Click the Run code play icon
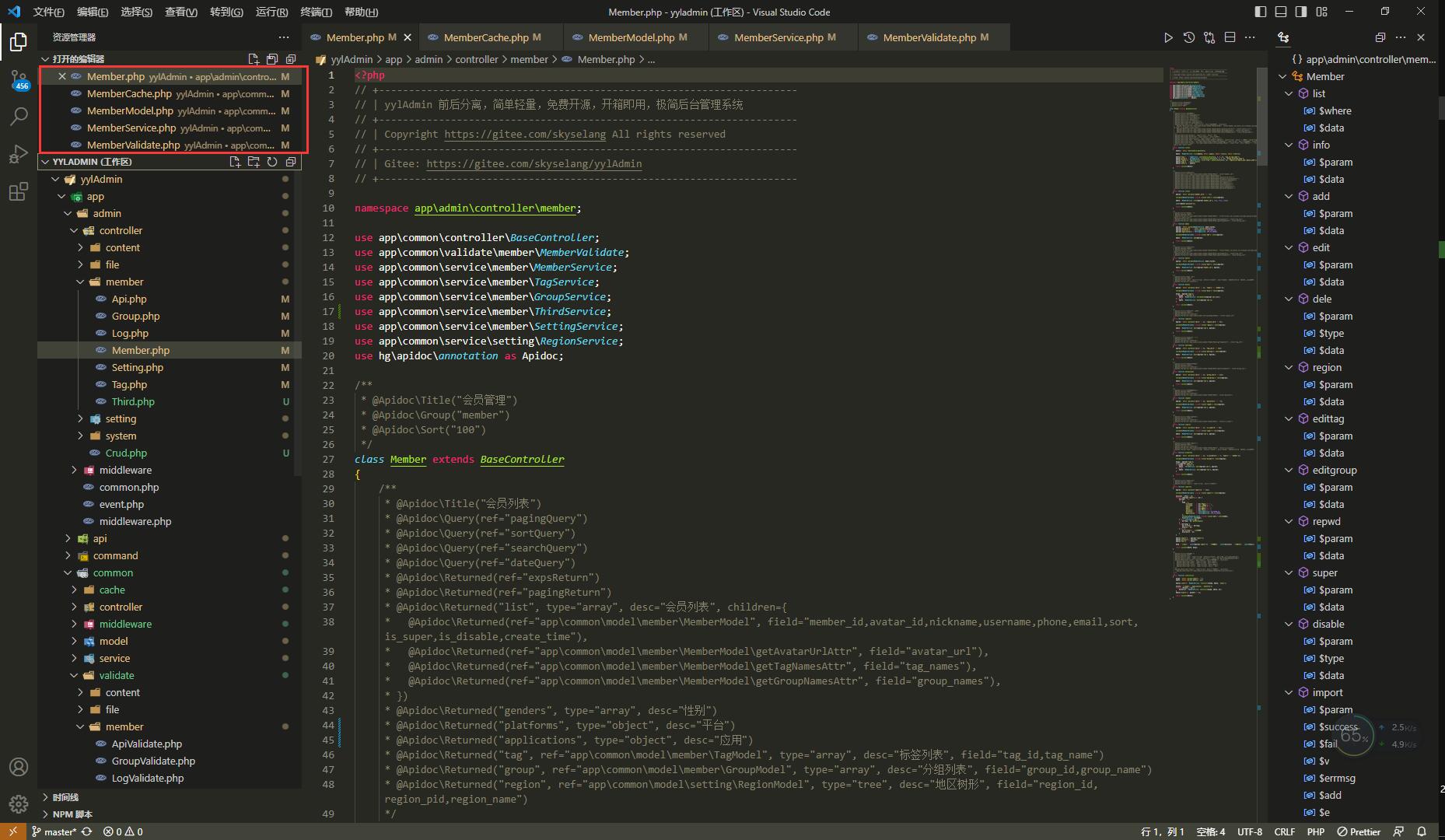The height and width of the screenshot is (840, 1445). tap(1168, 37)
